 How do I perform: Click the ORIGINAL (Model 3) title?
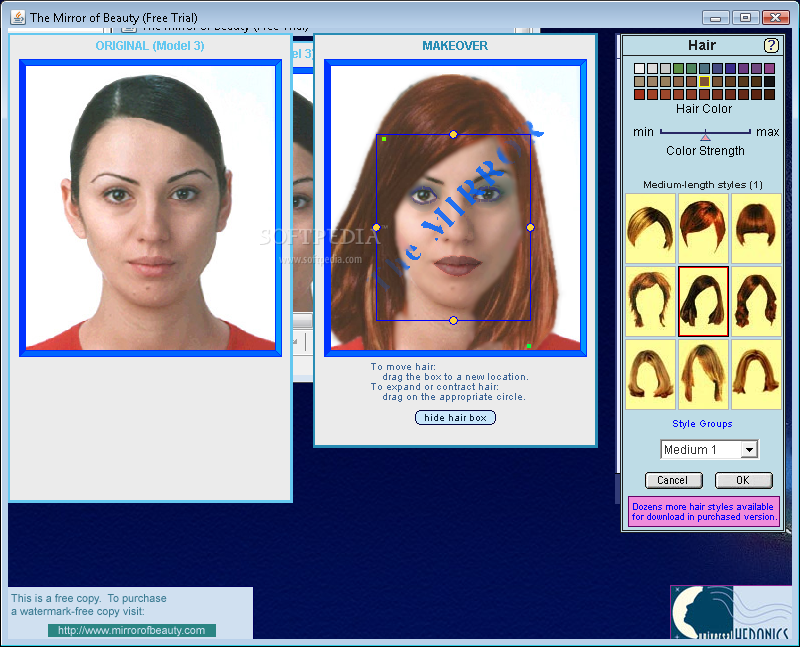point(150,46)
